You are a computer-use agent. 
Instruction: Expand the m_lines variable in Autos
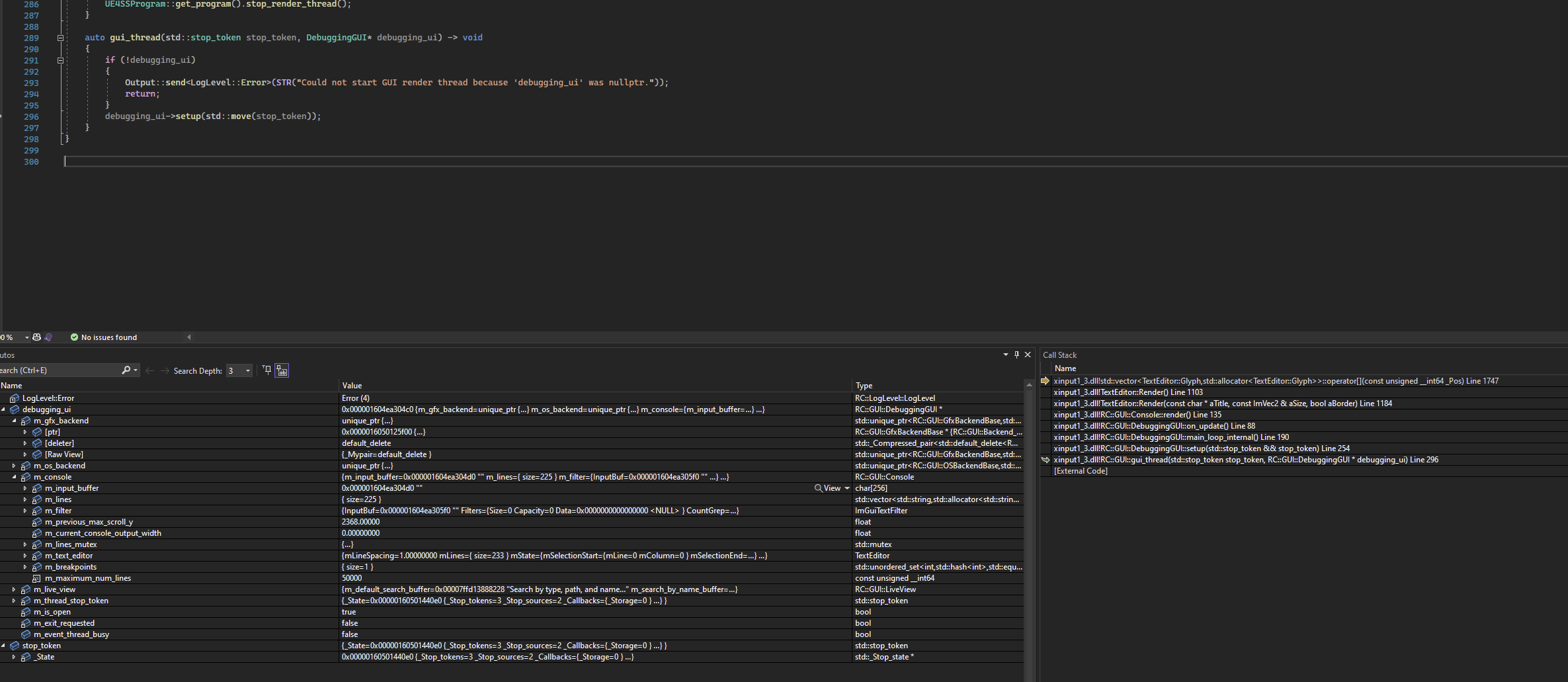pos(24,499)
